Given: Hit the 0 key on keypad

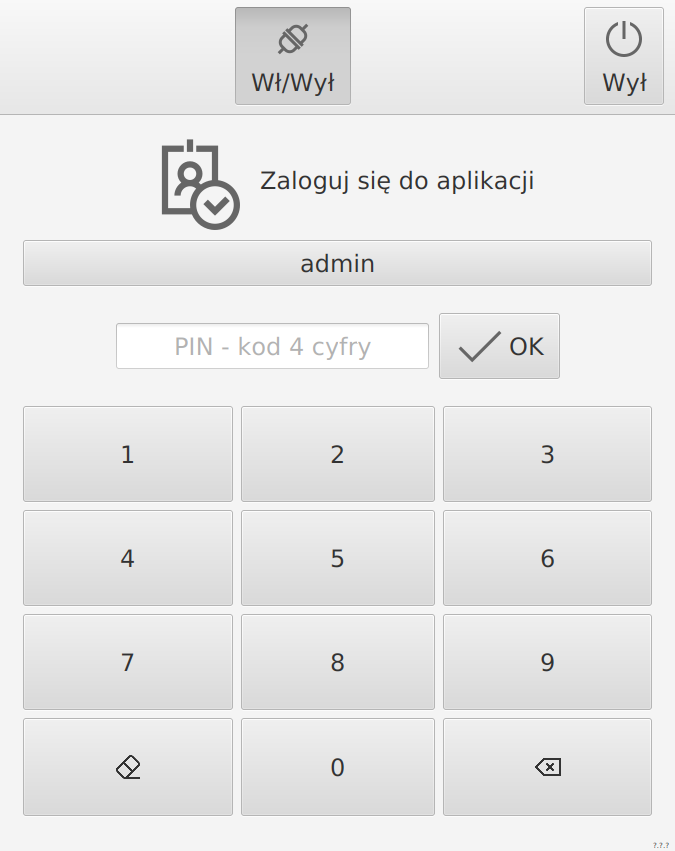Looking at the screenshot, I should pos(338,767).
